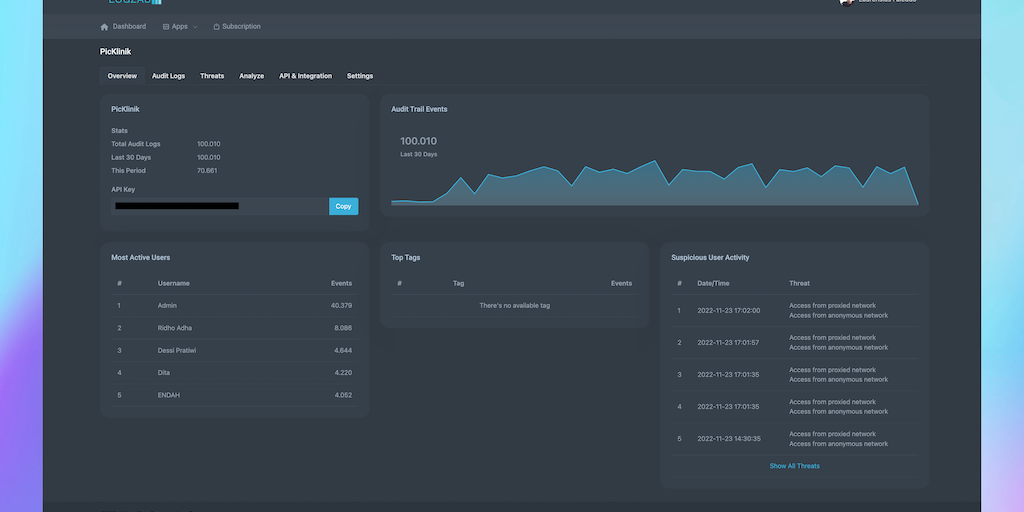Open the Audit Logs tab
The height and width of the screenshot is (512, 1024).
[x=168, y=76]
